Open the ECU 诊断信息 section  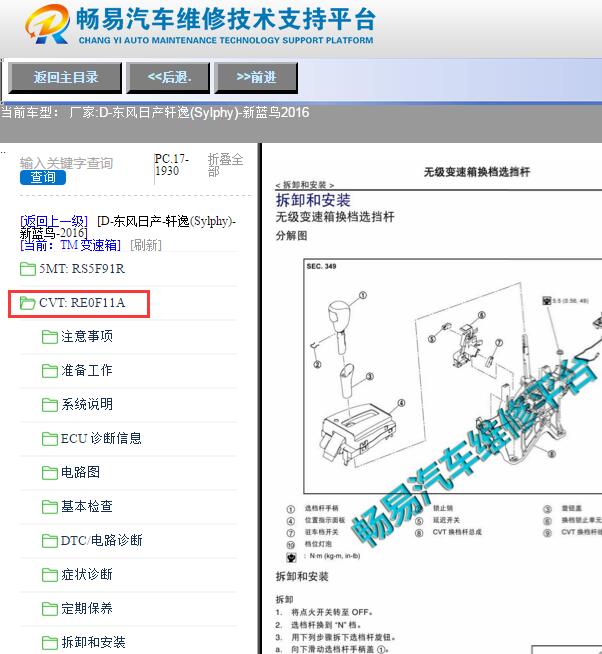pos(101,438)
